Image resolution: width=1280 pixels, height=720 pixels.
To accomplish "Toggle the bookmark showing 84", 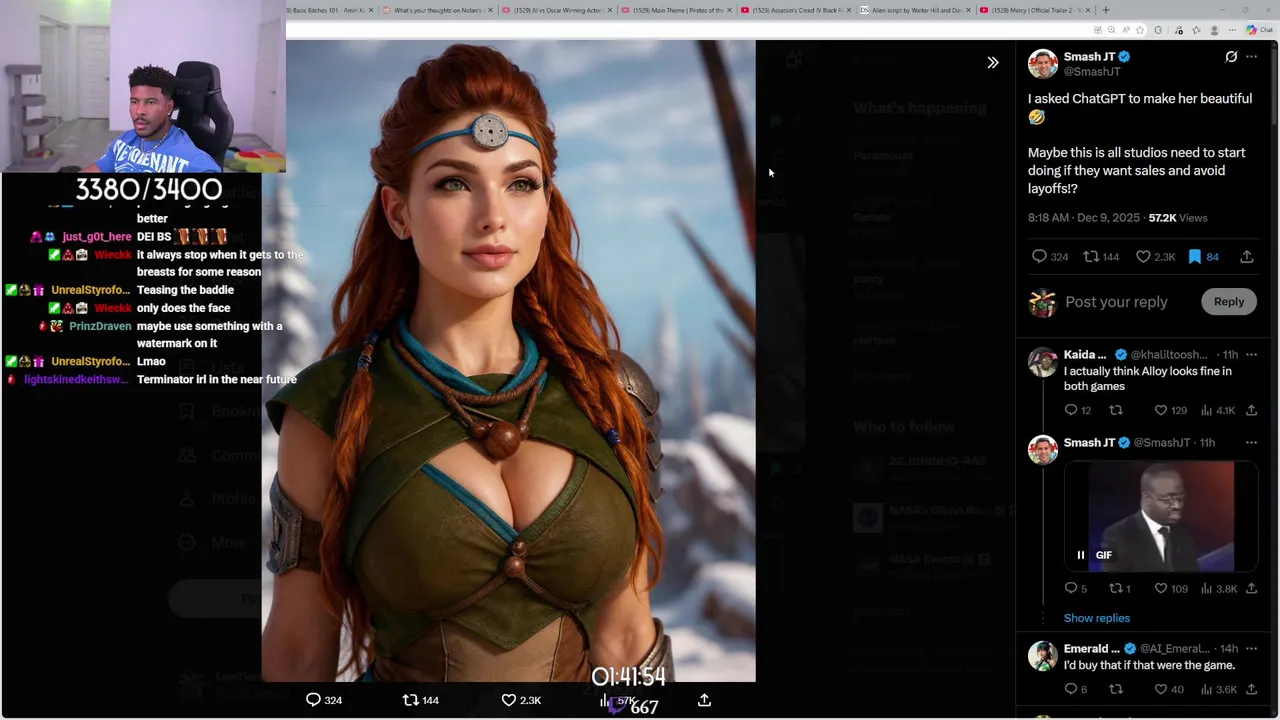I will point(1202,257).
